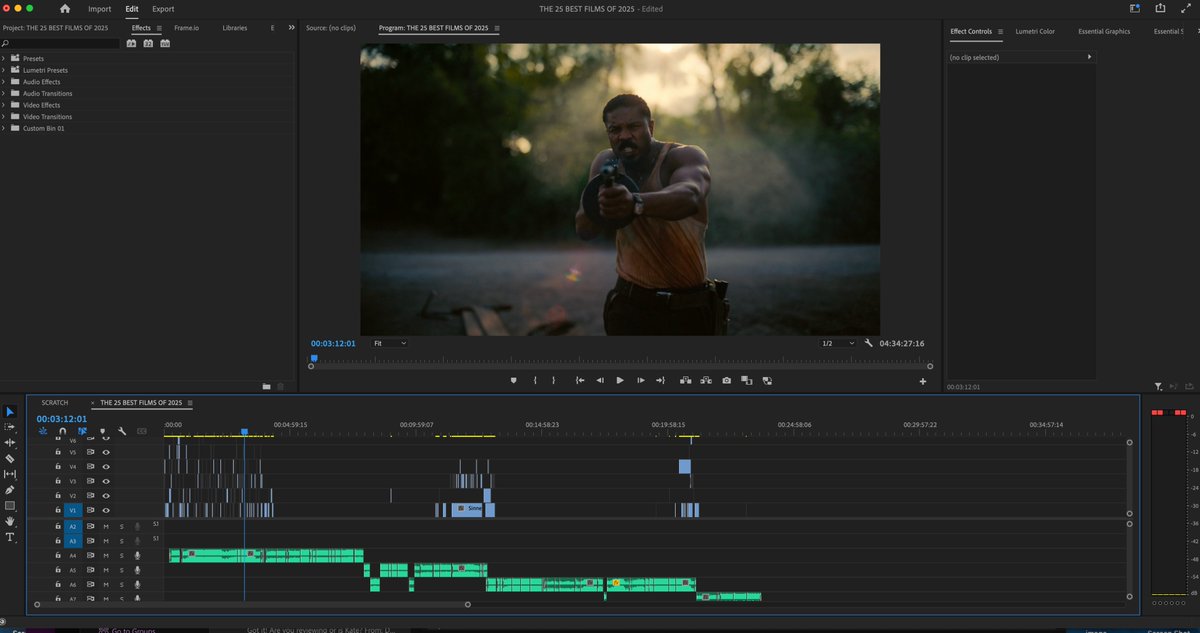Viewport: 1200px width, 633px height.
Task: Hide track V4 with eye icon
Action: coord(106,467)
